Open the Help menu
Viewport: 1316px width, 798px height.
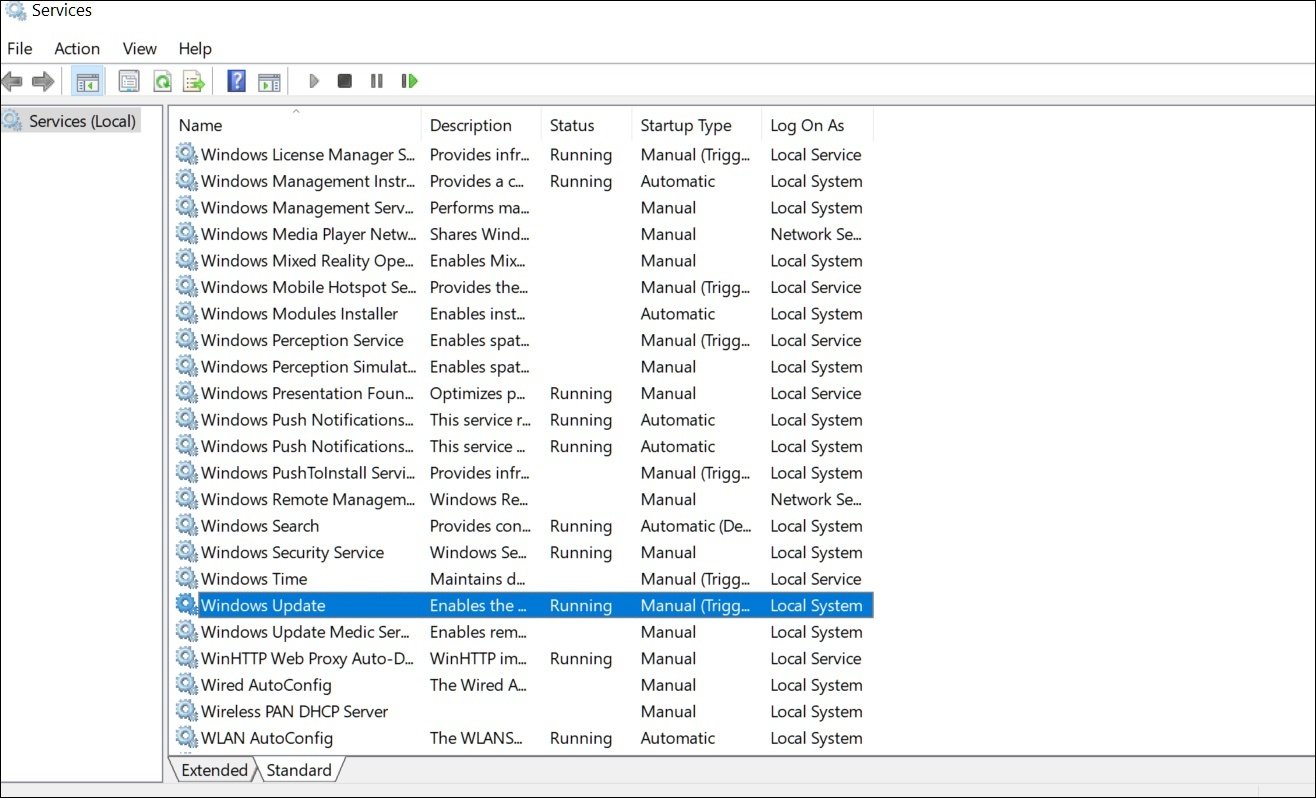(195, 48)
